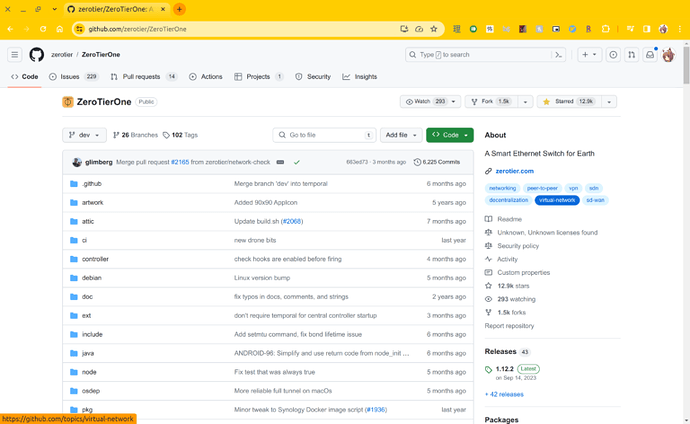
Task: Open the 6,225 Commits history
Action: 437,162
